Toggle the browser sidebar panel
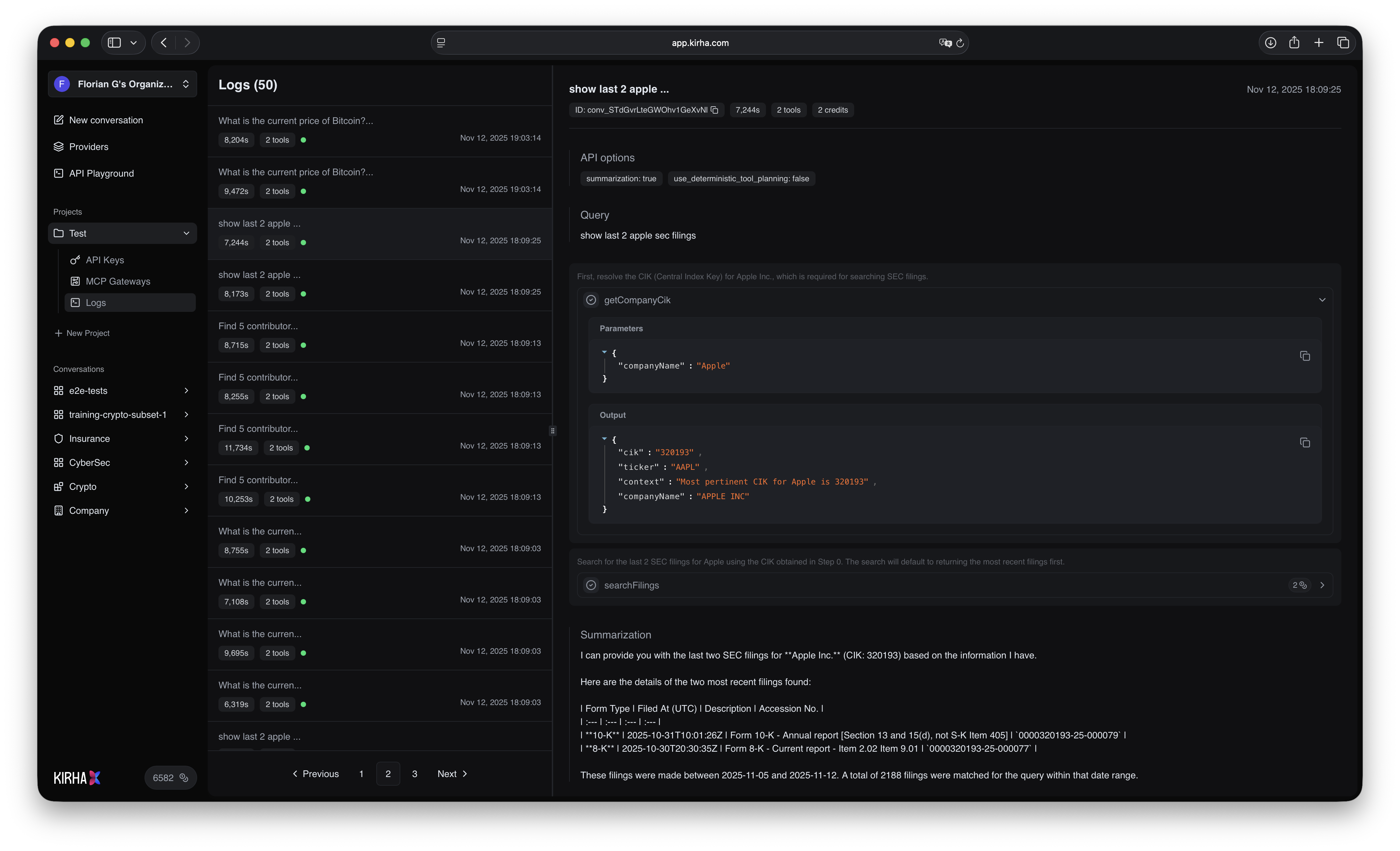 coord(114,42)
